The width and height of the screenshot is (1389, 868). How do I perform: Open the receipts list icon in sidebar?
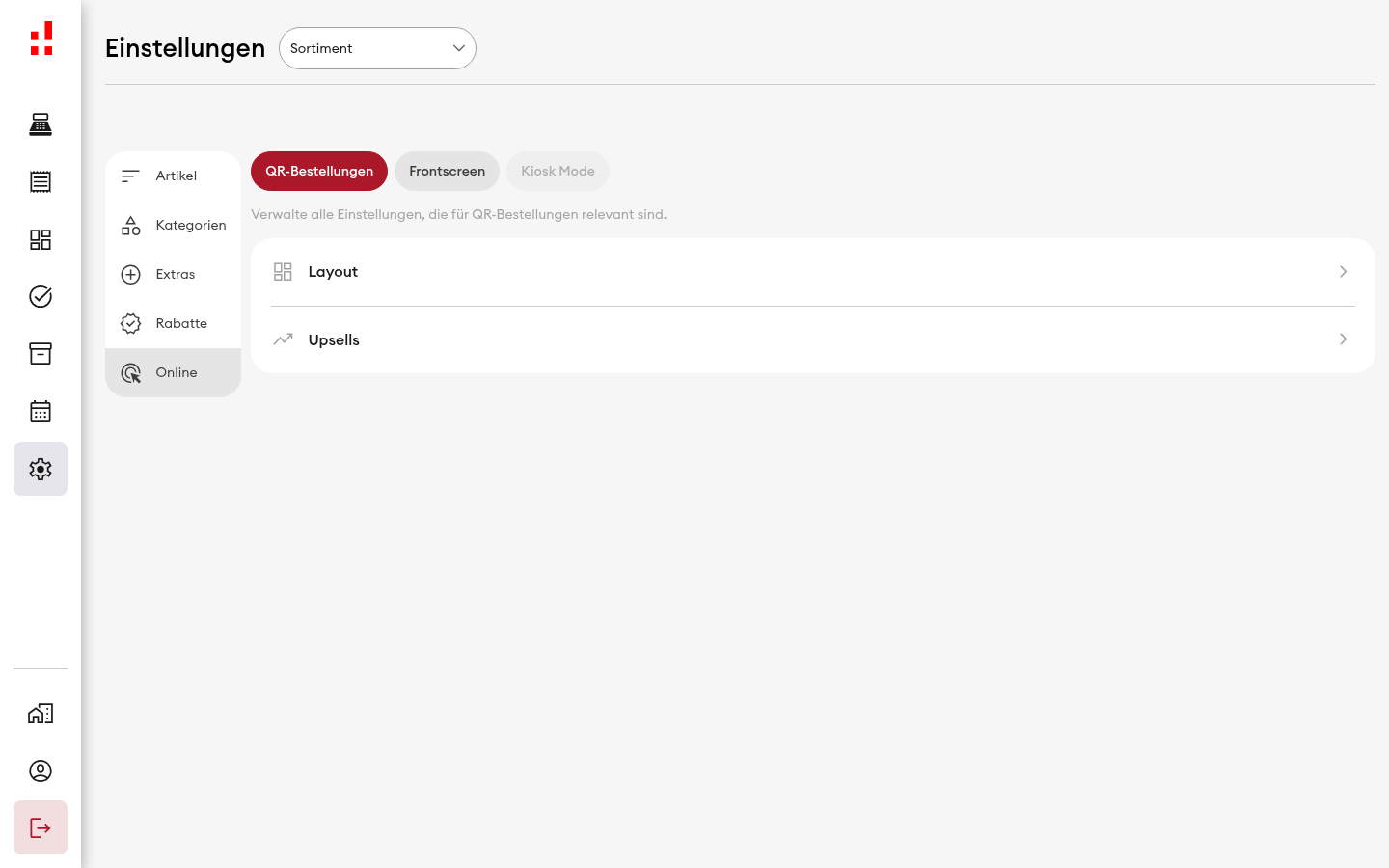coord(41,181)
